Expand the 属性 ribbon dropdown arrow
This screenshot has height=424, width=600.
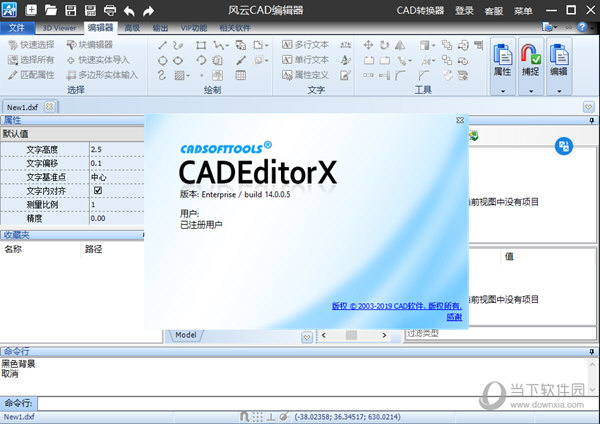(x=503, y=91)
